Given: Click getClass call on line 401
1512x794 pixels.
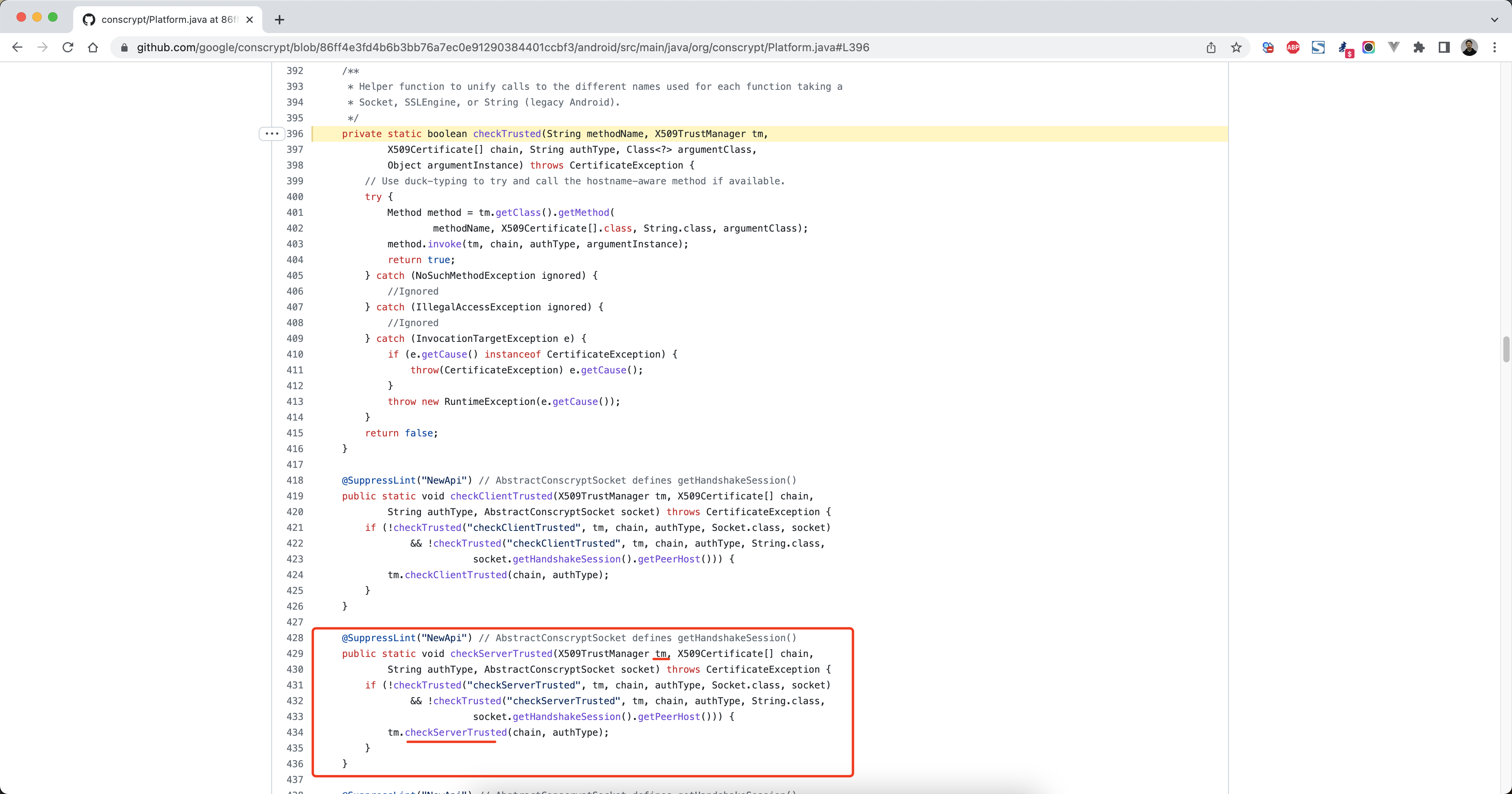Looking at the screenshot, I should click(518, 213).
